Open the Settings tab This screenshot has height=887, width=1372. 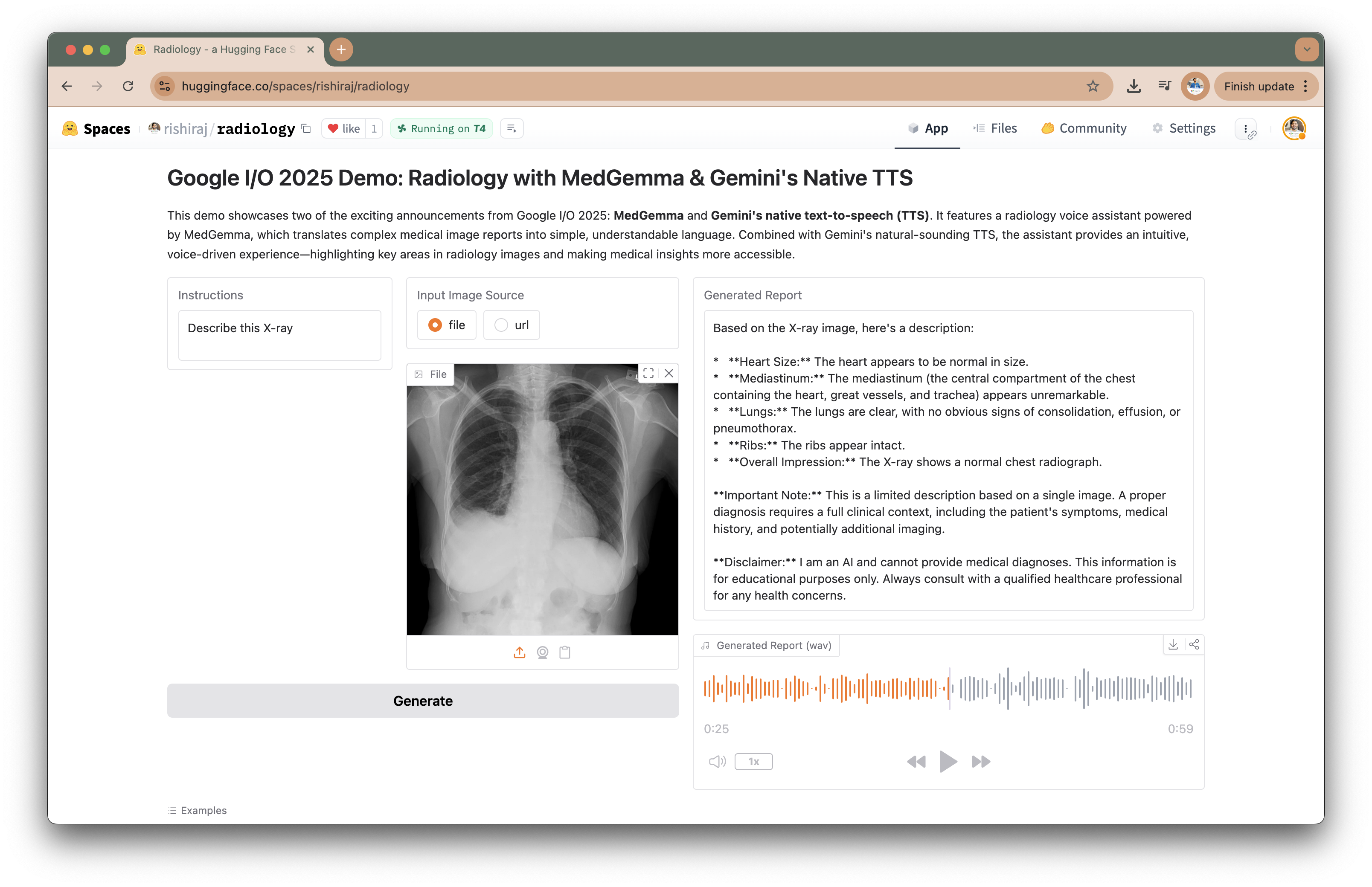(x=1183, y=128)
